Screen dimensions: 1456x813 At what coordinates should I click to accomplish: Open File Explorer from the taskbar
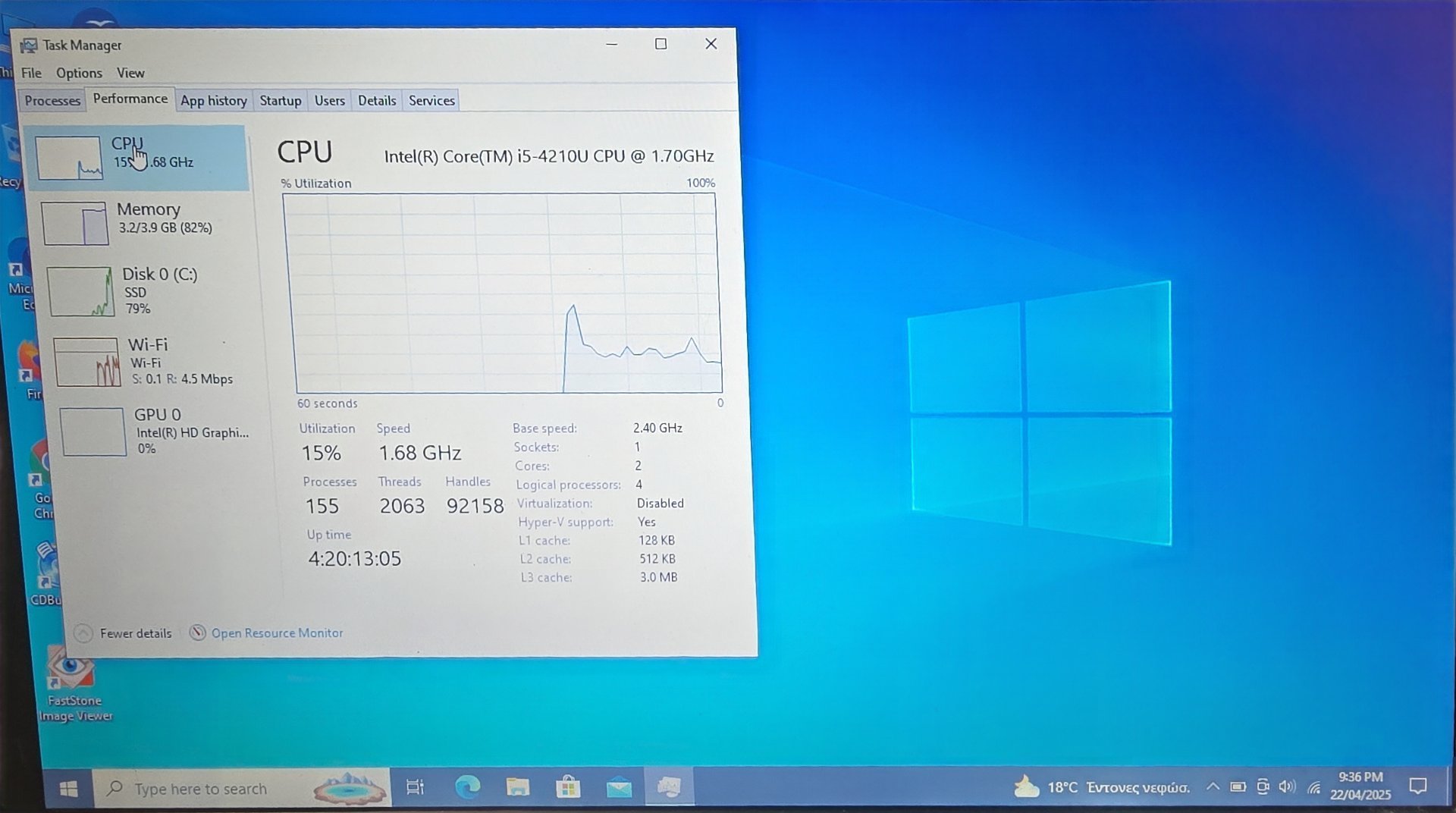coord(518,788)
